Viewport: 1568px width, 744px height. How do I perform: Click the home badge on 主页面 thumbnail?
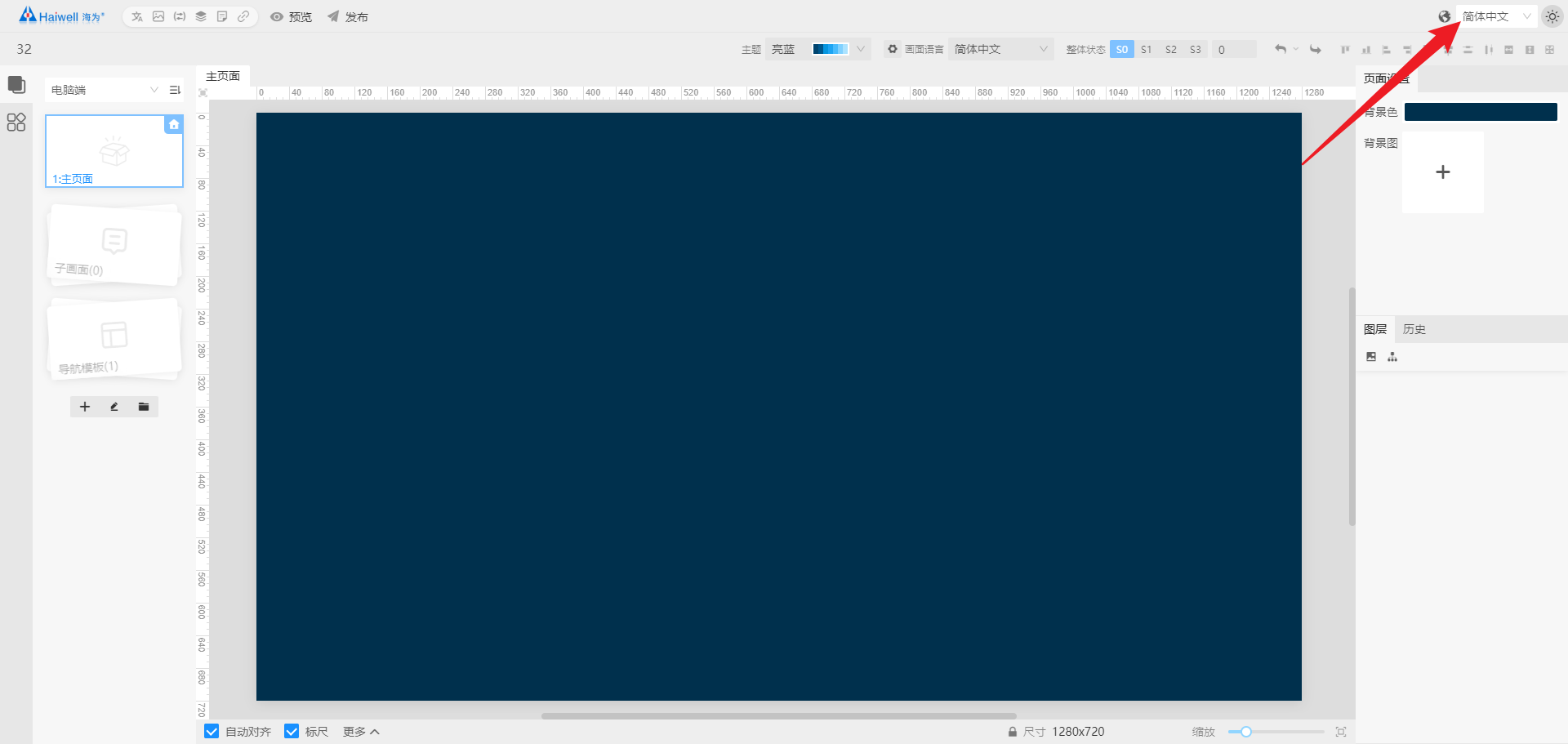173,124
